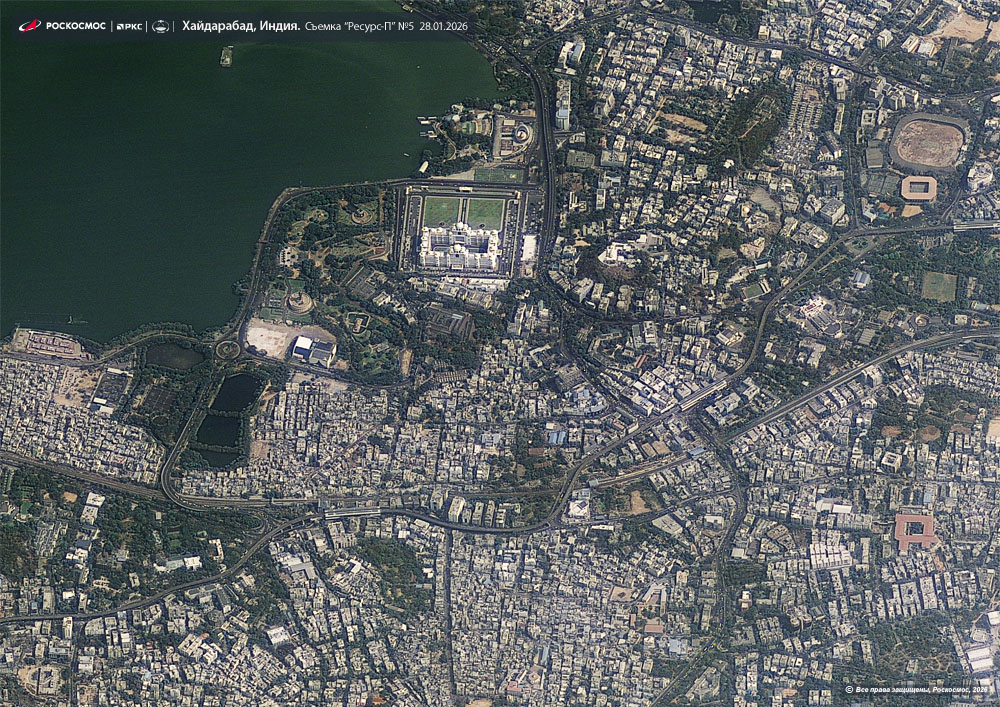Click the copyright symbol in footer

(x=849, y=690)
